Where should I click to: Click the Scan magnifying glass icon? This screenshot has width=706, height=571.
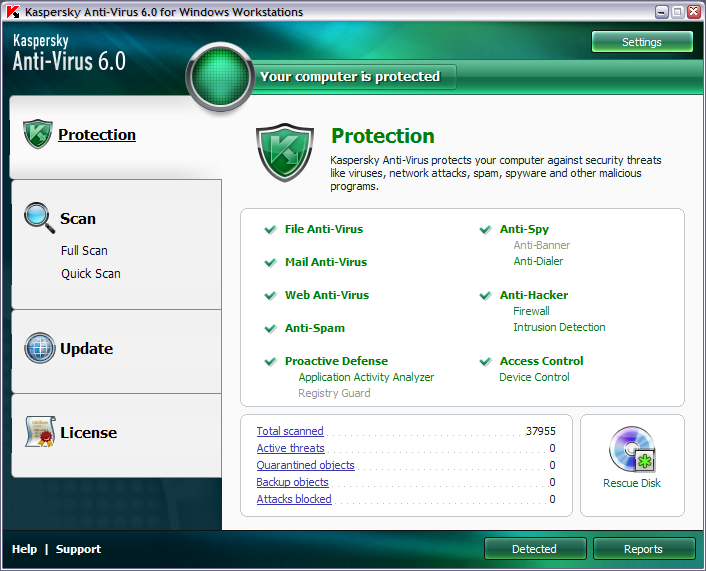40,218
